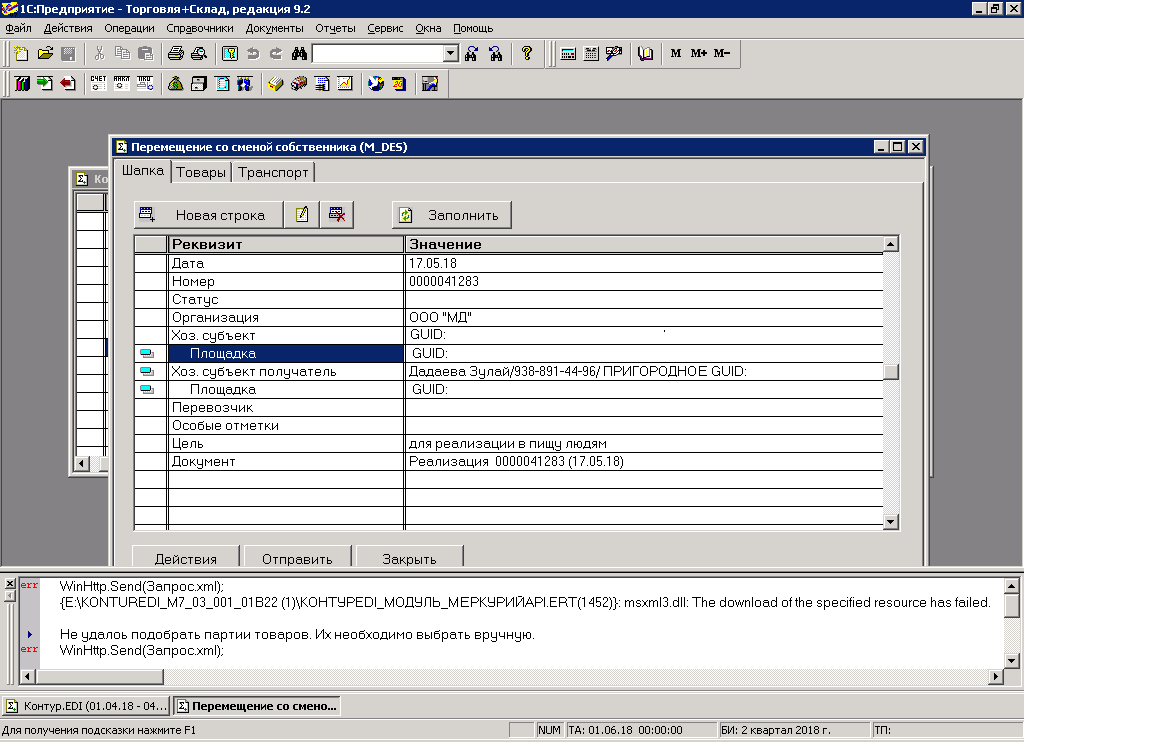Click message panel scroll down arrow
Screen dimensions: 1152x742
(x=1012, y=660)
